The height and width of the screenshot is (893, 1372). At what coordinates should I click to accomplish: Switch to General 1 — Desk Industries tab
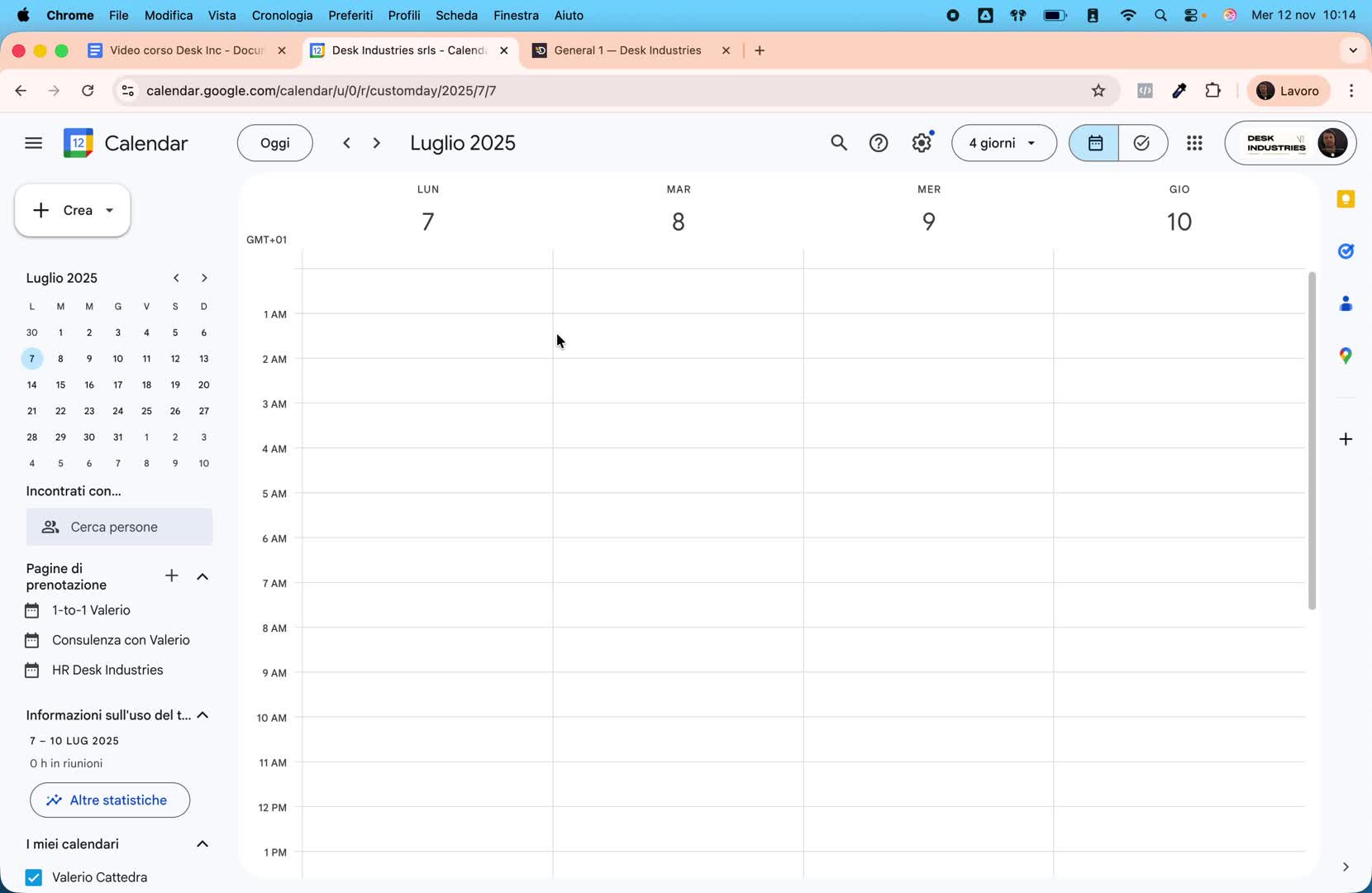click(627, 50)
